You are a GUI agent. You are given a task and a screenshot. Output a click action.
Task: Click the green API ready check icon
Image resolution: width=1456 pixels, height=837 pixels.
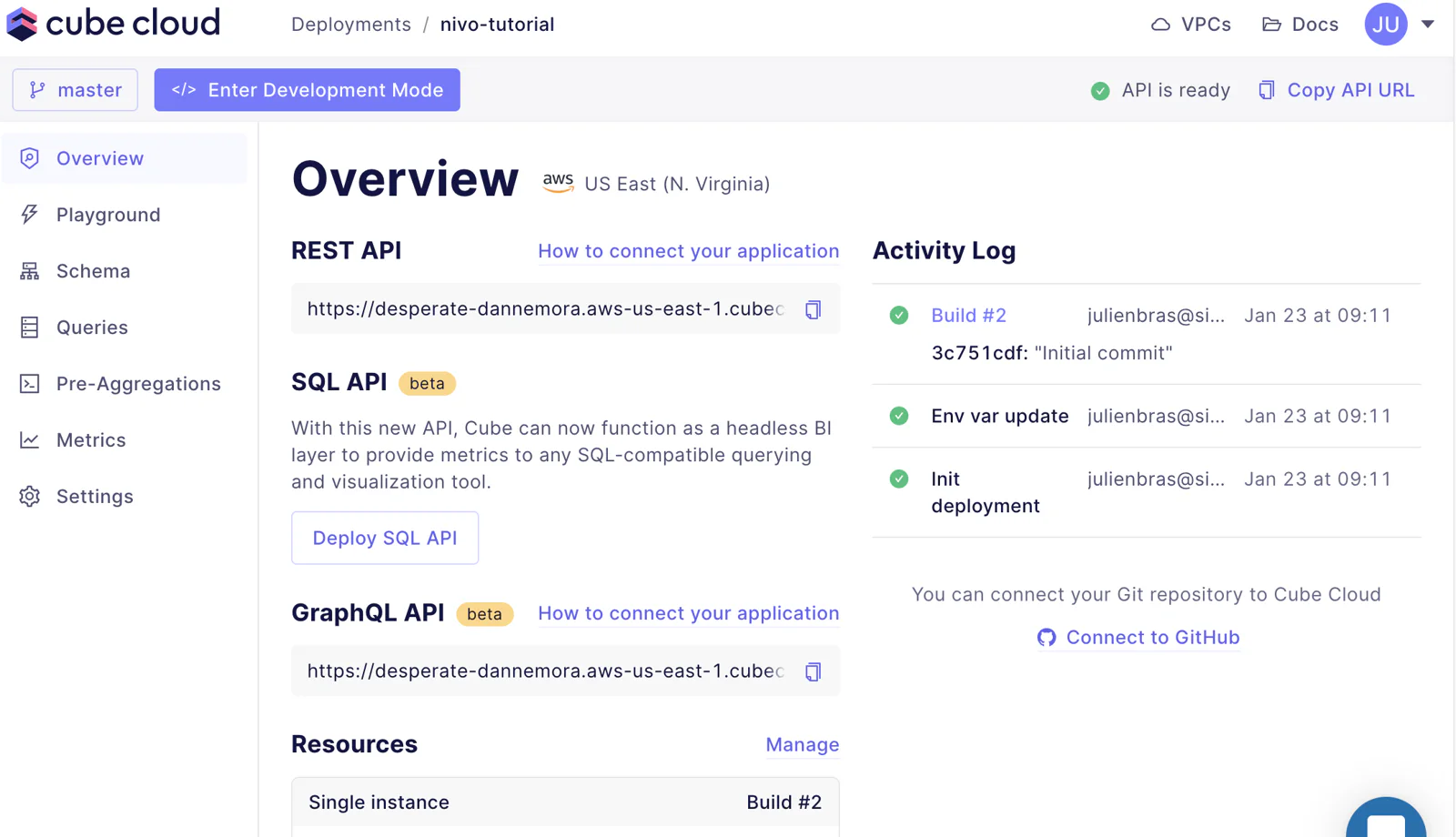coord(1100,91)
